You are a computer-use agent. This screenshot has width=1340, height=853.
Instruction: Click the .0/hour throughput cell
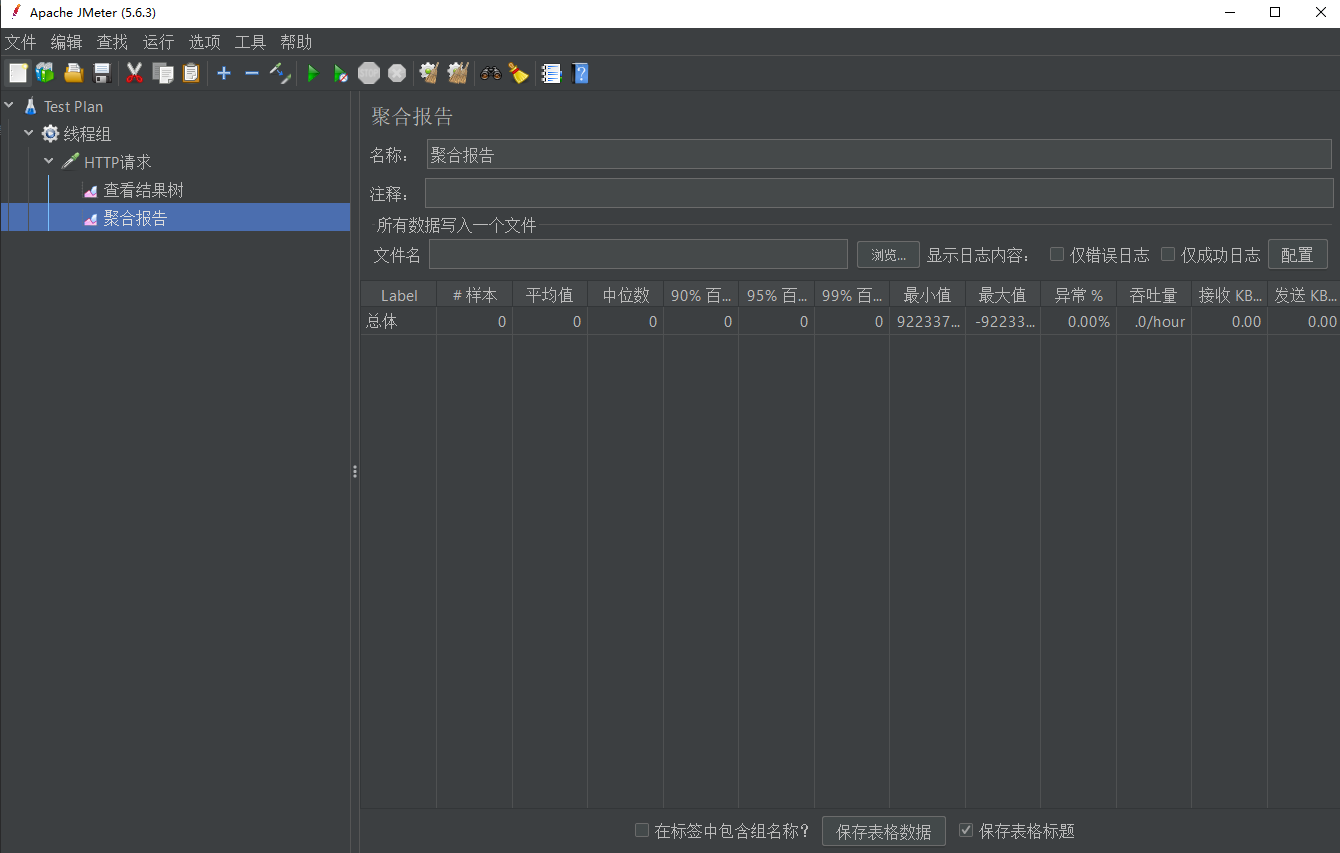click(1154, 321)
